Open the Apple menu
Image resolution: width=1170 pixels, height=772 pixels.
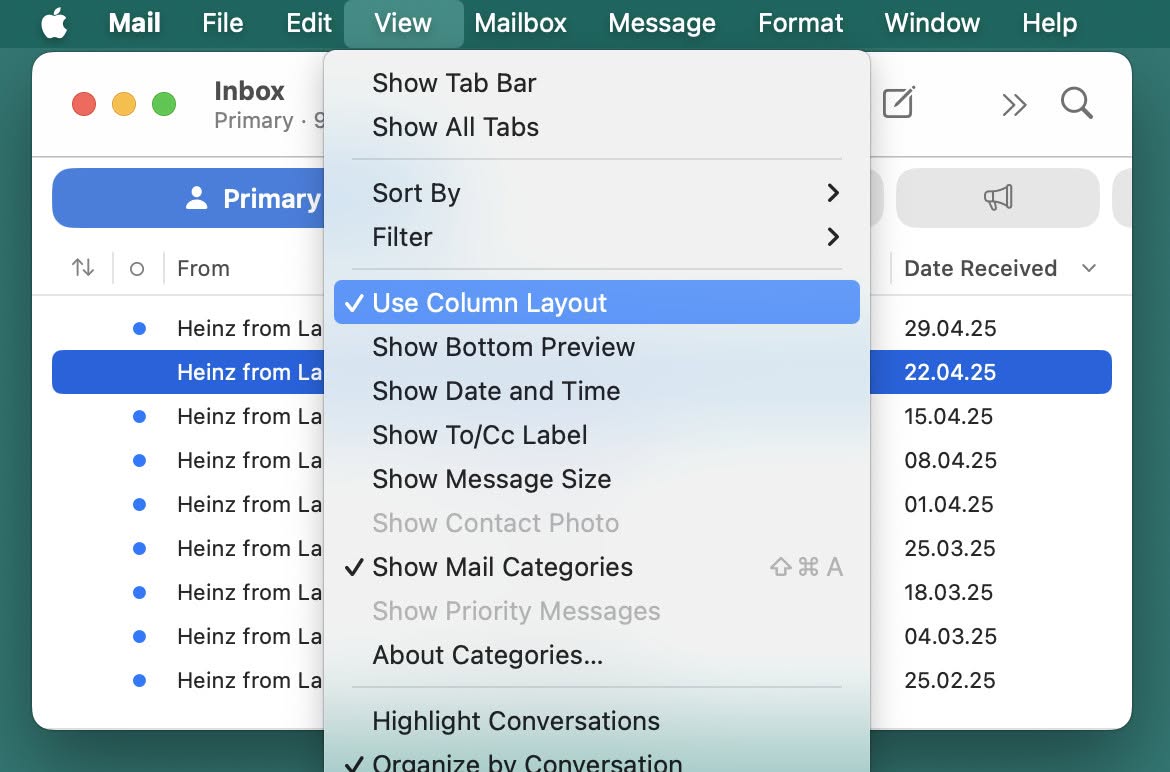tap(54, 22)
